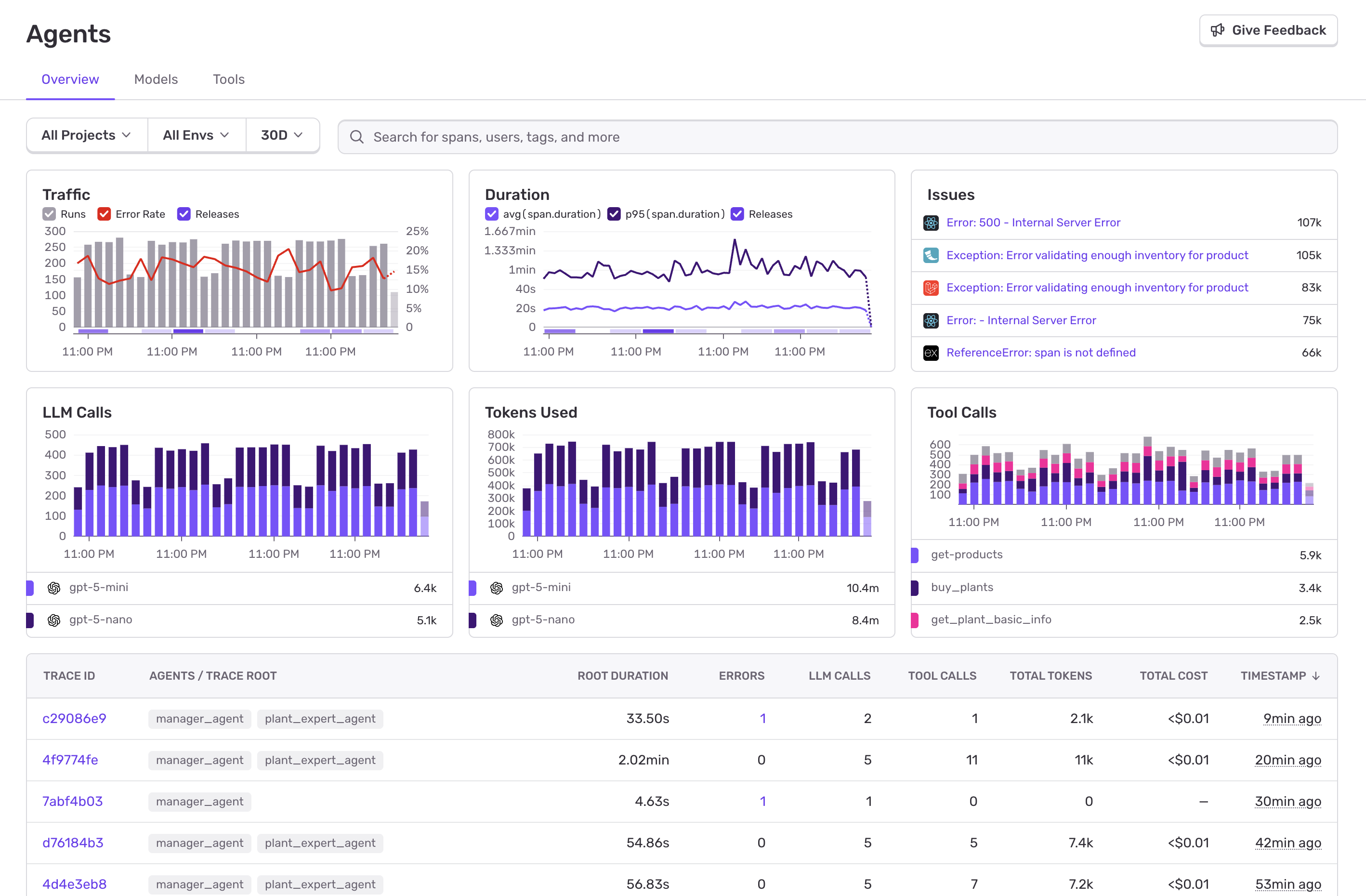This screenshot has height=896, width=1366.
Task: Click the OpenAI logo beside gpt-5-nano in Tokens Used
Action: [497, 620]
